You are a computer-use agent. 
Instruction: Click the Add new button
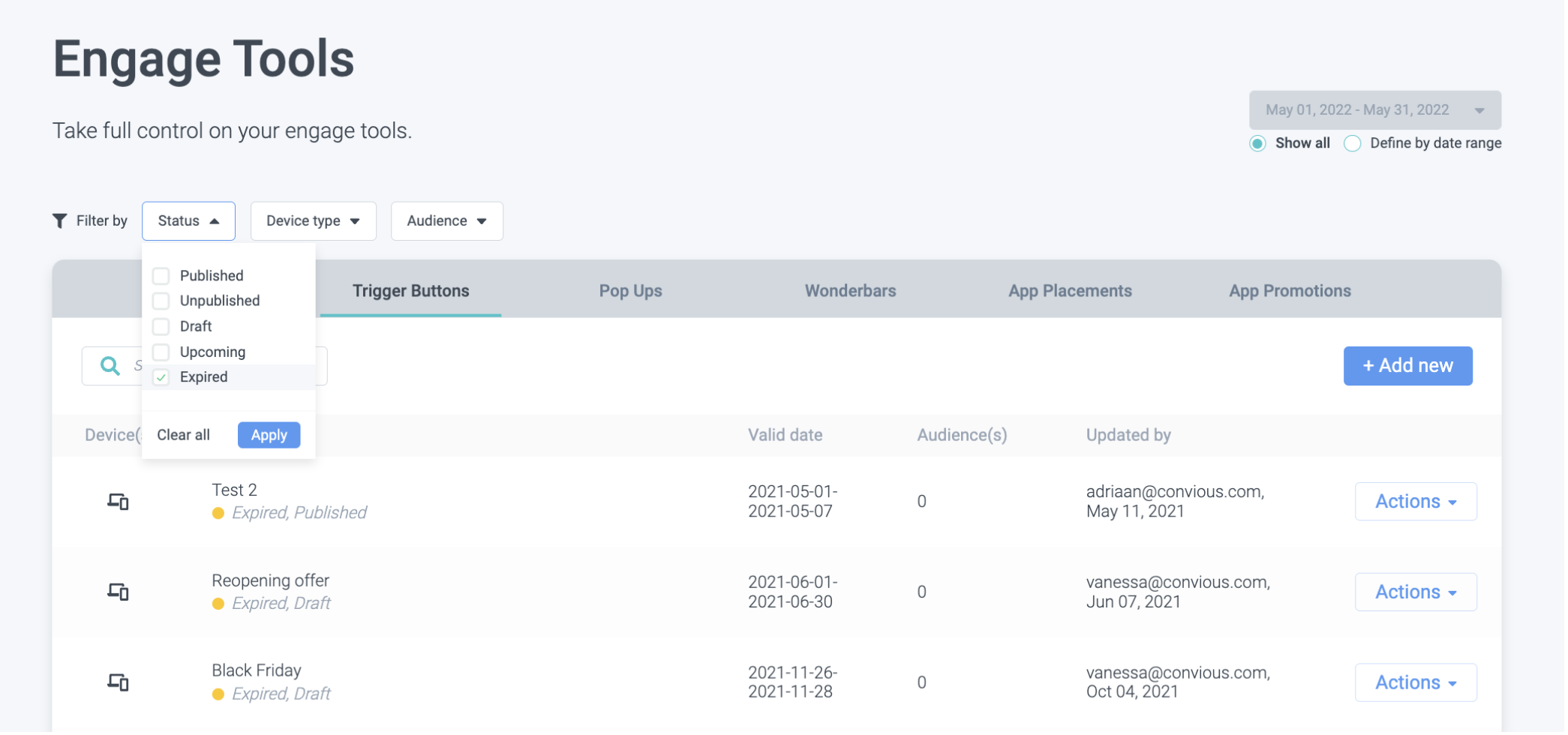tap(1407, 366)
